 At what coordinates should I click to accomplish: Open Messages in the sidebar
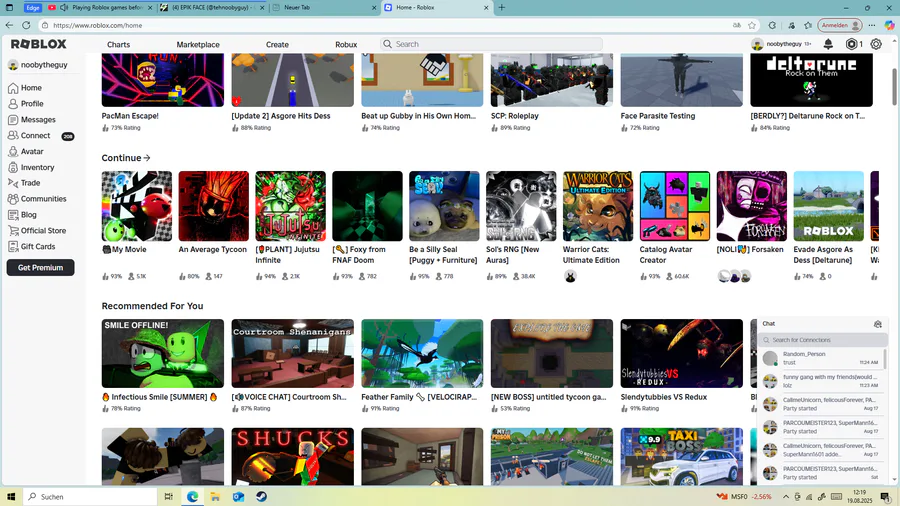coord(32,120)
